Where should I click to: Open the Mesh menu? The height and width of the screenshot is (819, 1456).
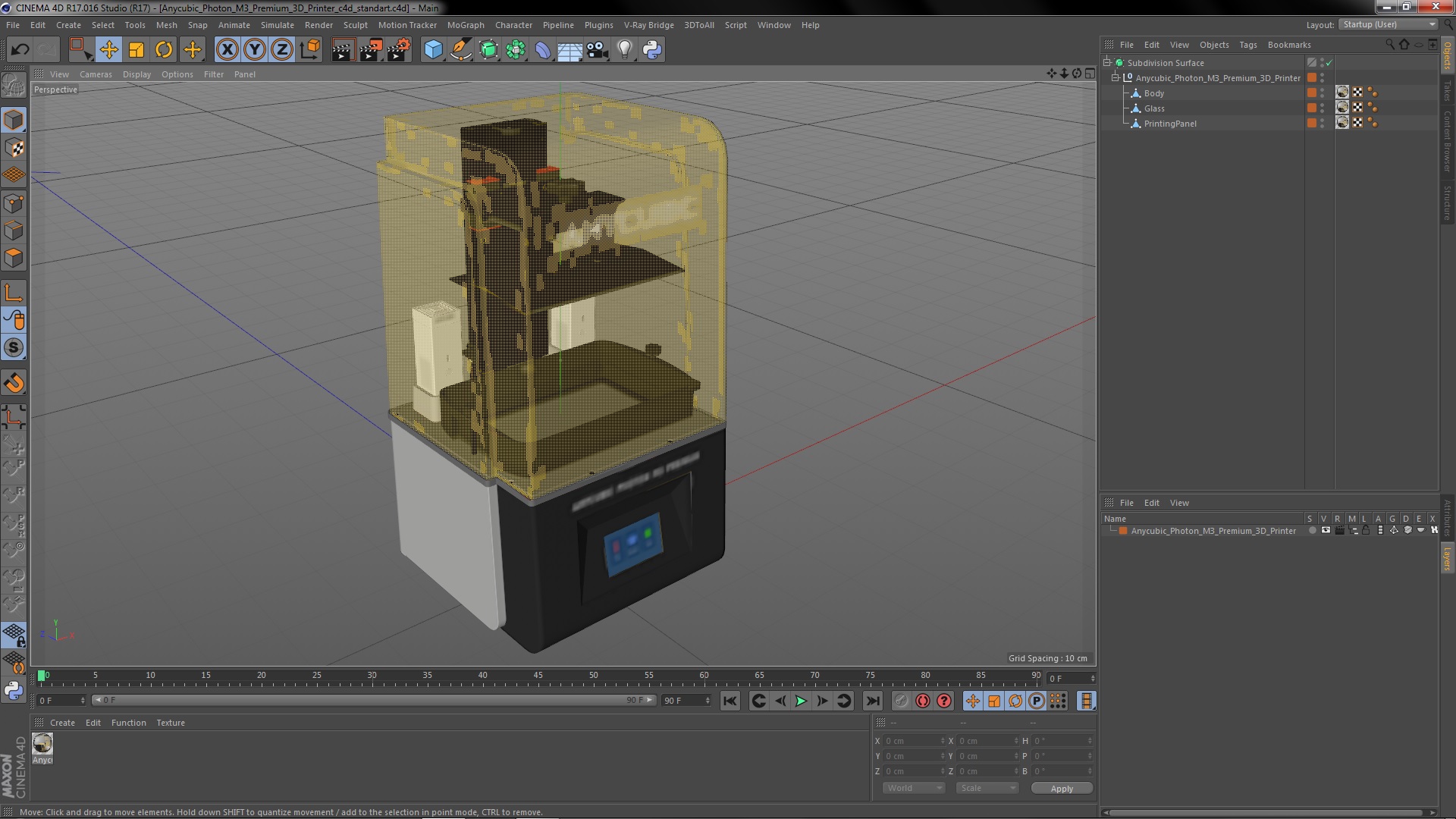[x=166, y=25]
